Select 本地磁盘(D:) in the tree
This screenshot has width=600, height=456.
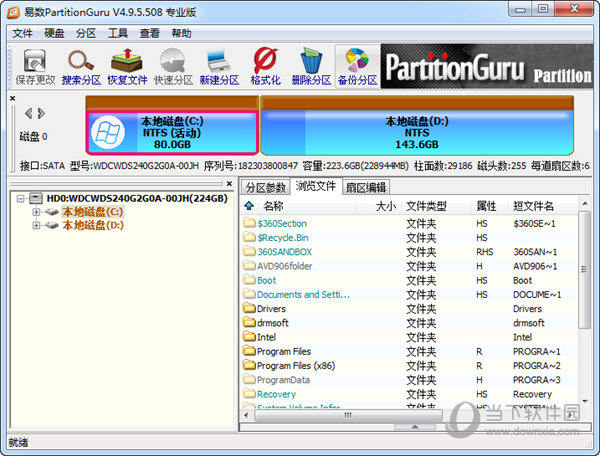pos(93,225)
